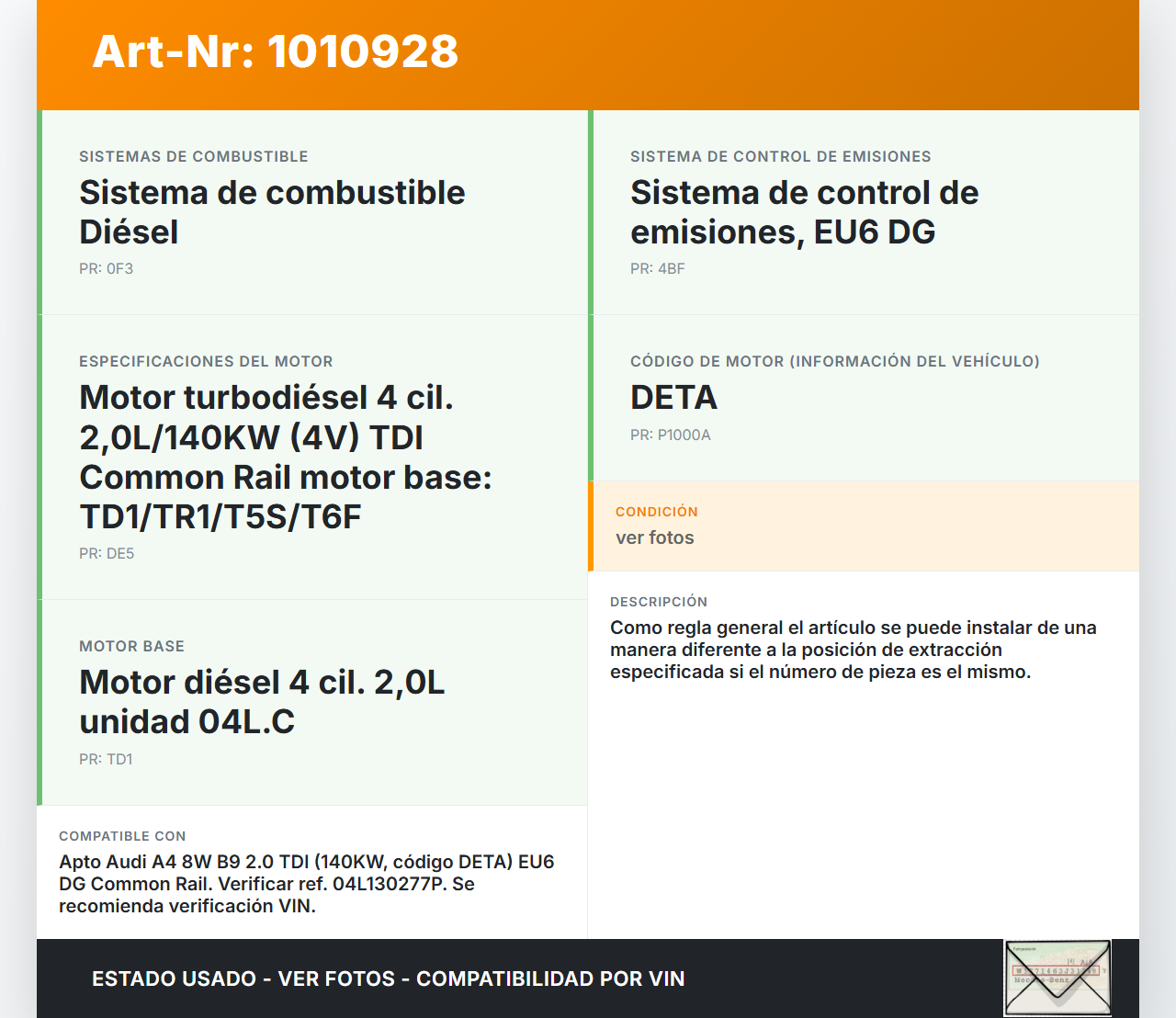
Task: Select the 'MOTOR BASE' label
Action: point(131,647)
